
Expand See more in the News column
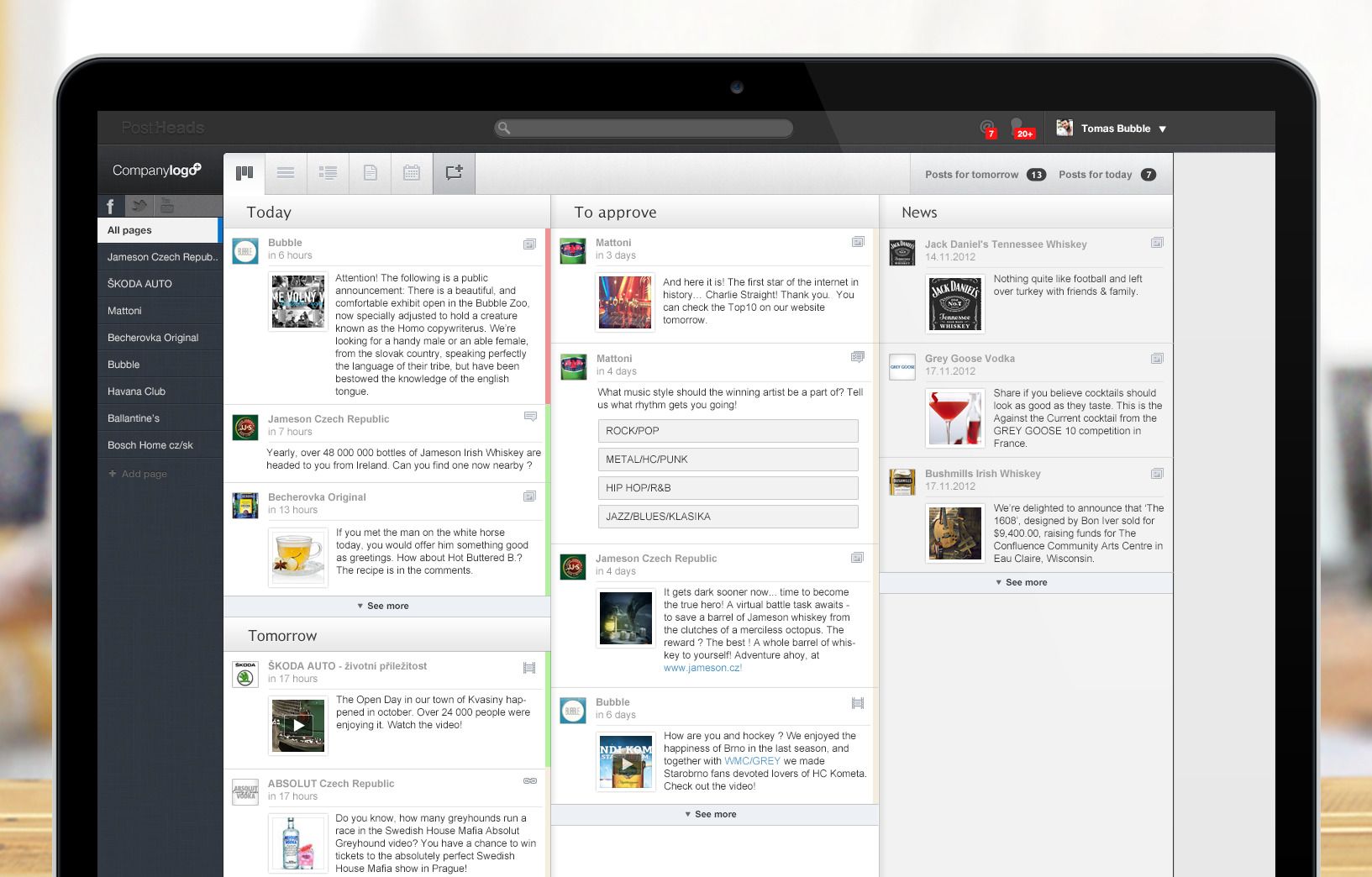[x=1025, y=581]
